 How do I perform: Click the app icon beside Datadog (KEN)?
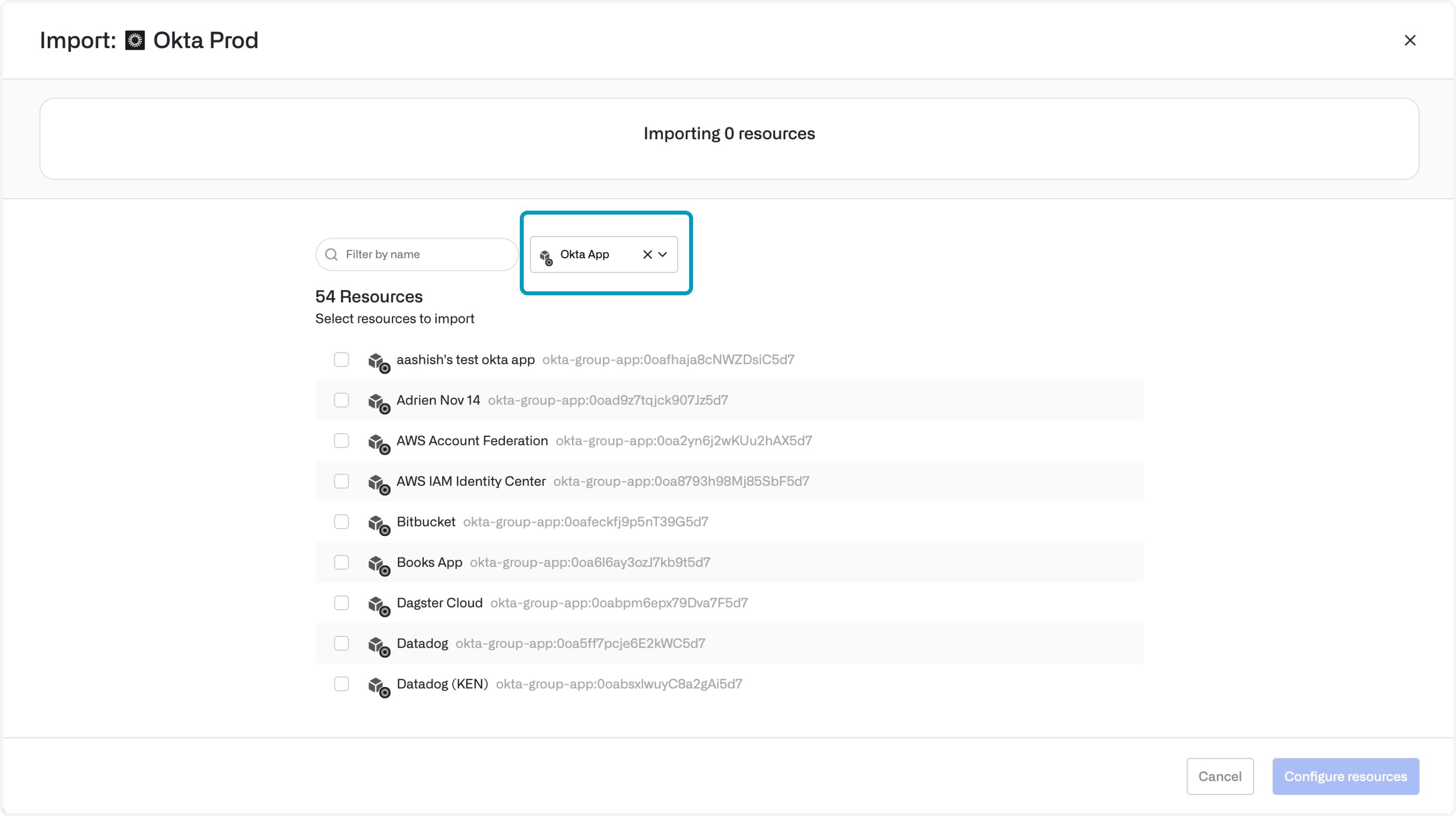(379, 686)
